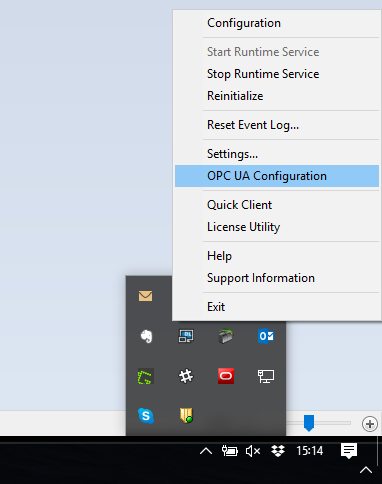Screen dimensions: 382x484
Task: Click the yellow shield server tray icon
Action: coord(186,416)
